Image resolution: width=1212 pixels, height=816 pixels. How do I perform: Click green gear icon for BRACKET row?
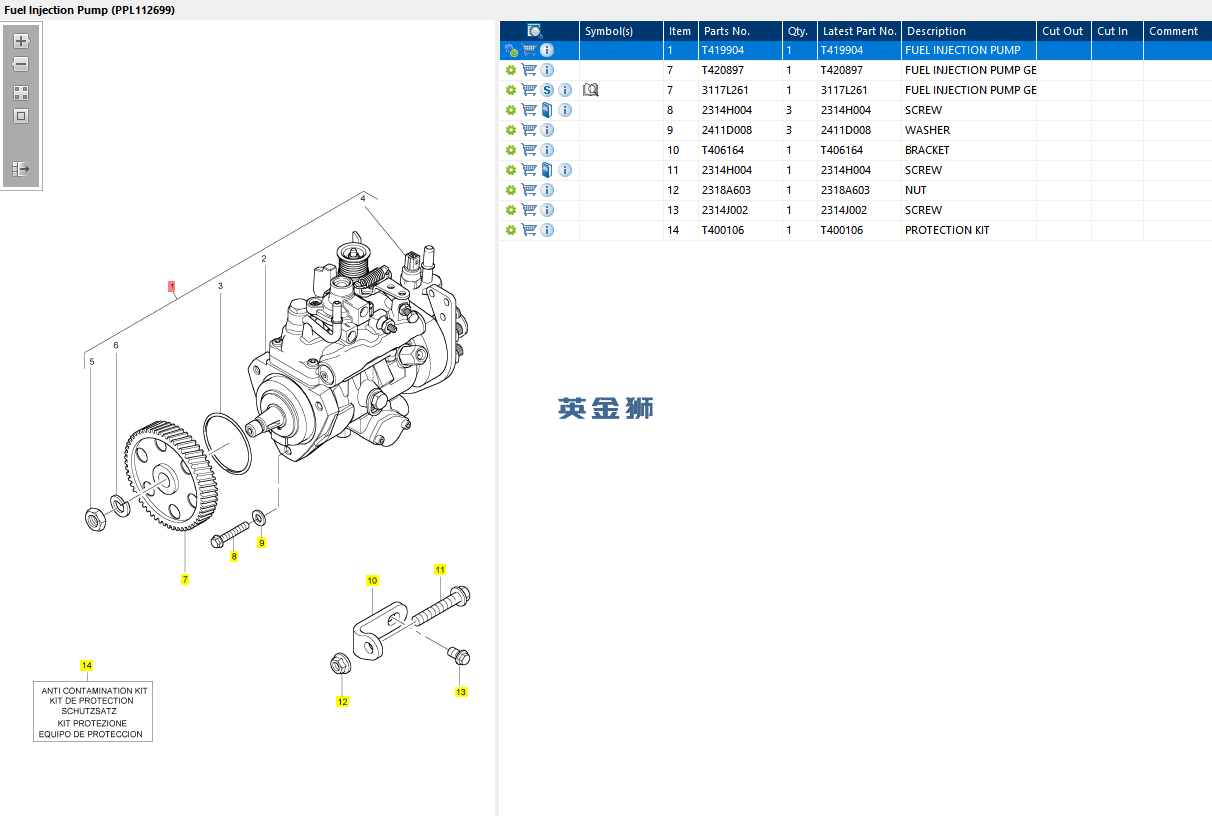511,150
